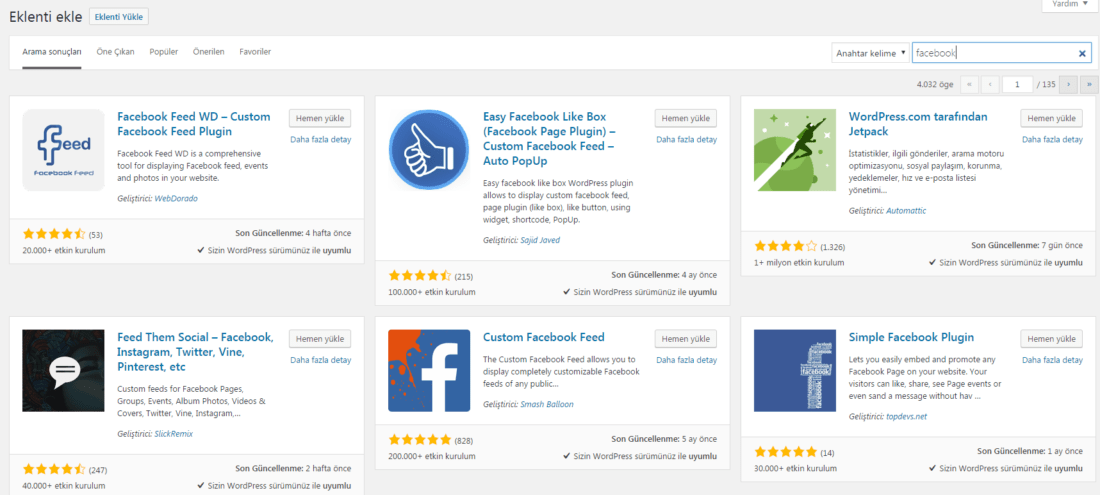Install Custom Facebook Feed plugin
Viewport: 1100px width, 495px height.
pos(686,339)
